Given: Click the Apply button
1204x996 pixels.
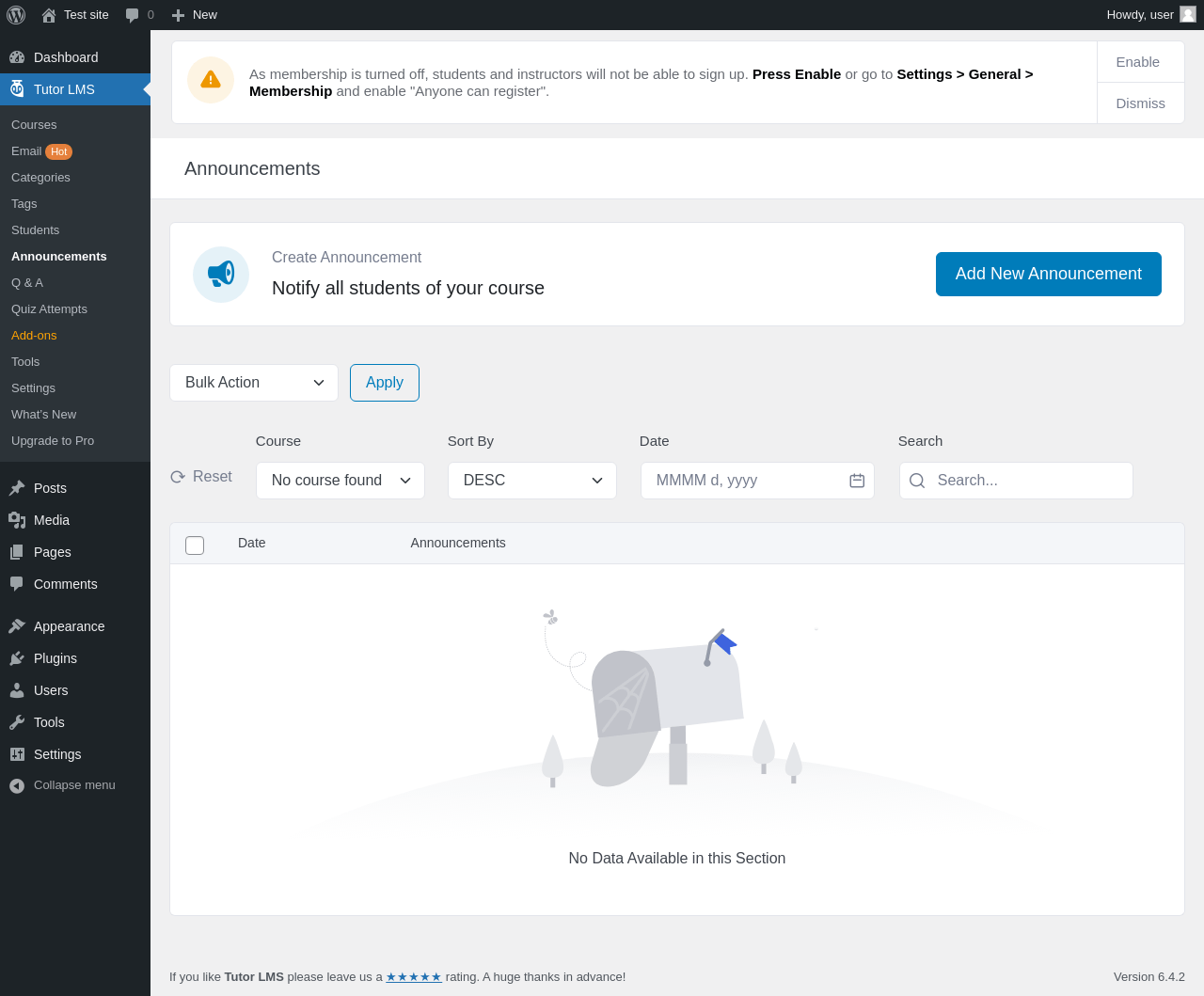Looking at the screenshot, I should (x=385, y=383).
